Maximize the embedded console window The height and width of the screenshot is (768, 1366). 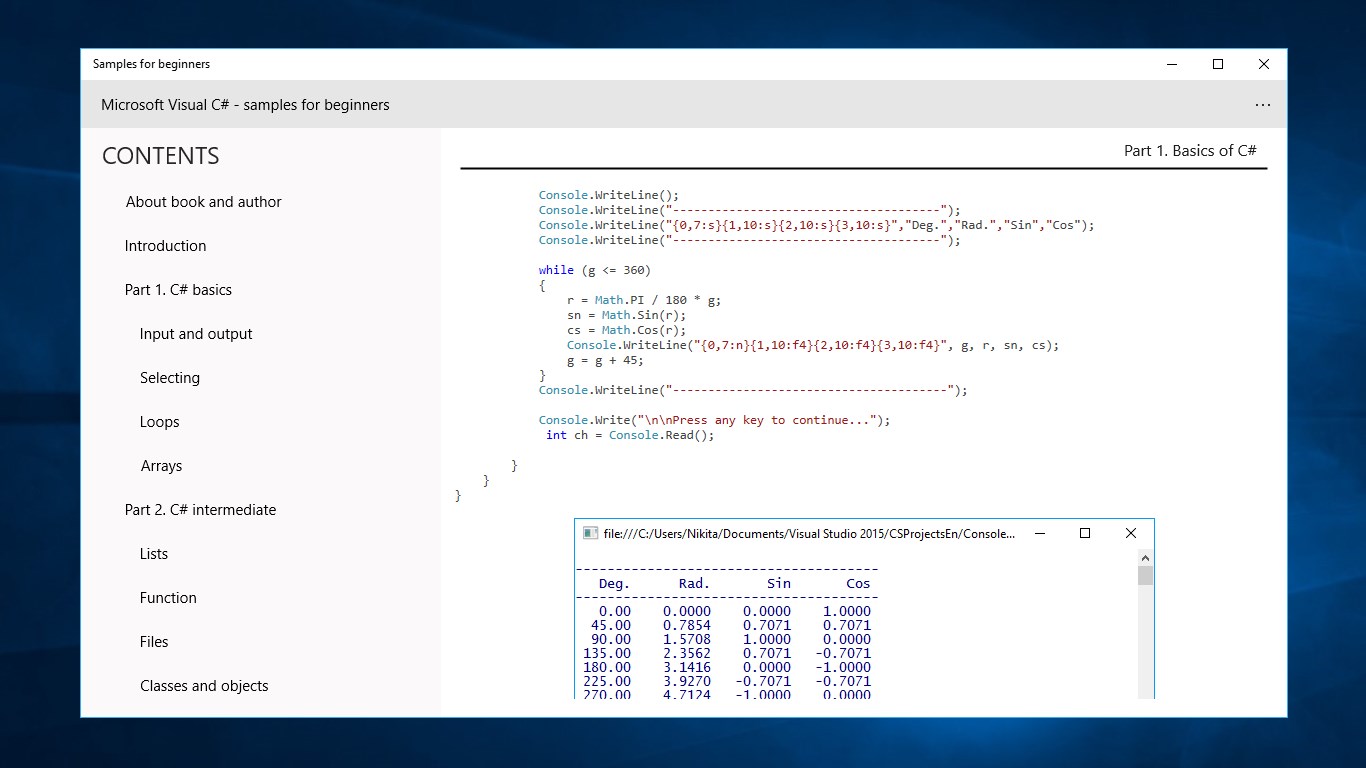point(1085,533)
